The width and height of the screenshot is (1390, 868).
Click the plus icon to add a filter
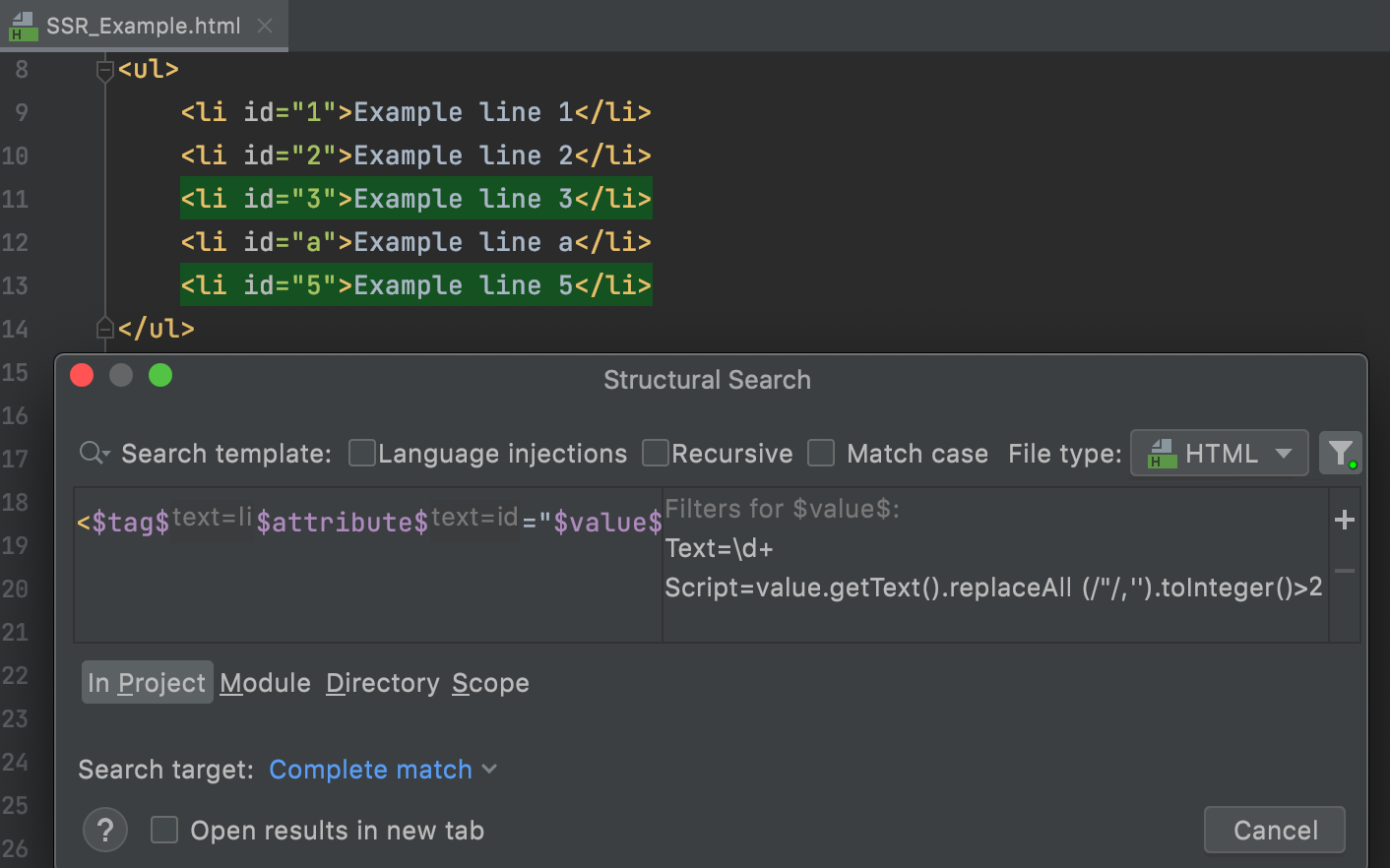click(1344, 520)
